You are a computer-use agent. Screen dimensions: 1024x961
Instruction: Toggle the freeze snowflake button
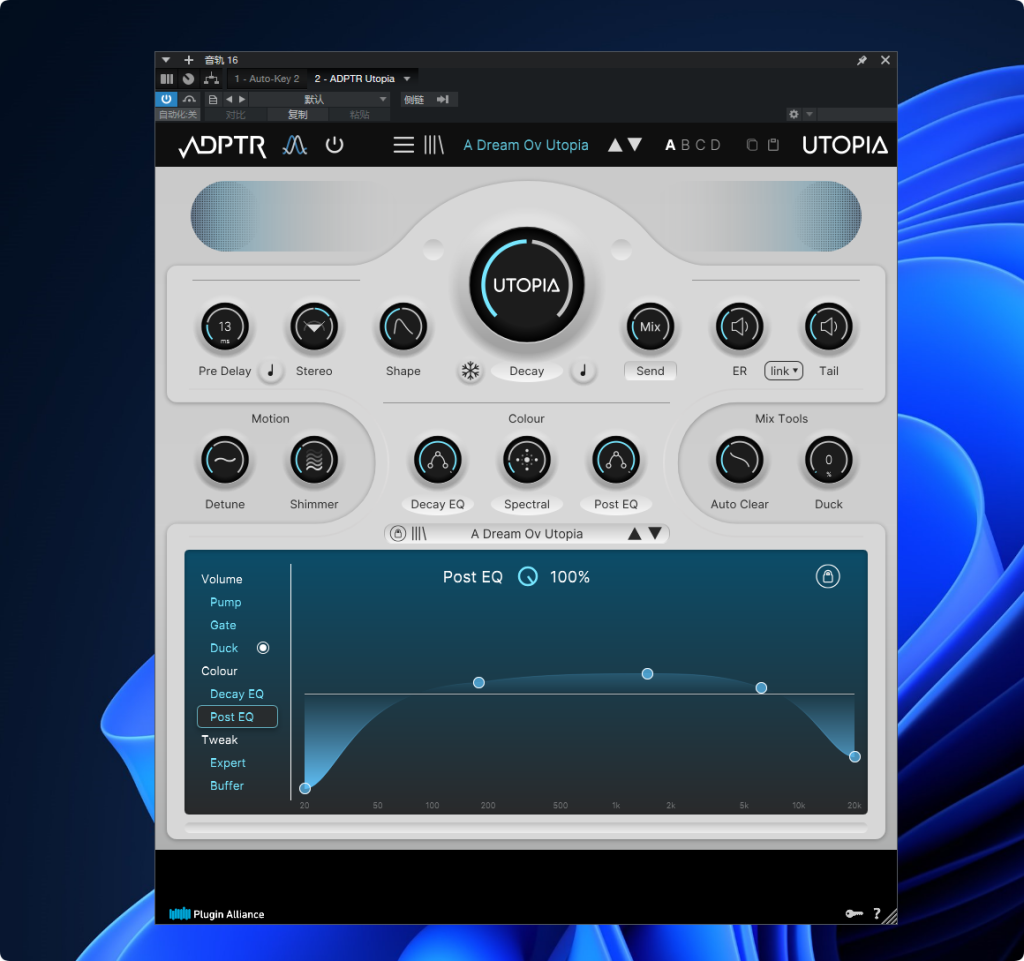click(x=470, y=371)
